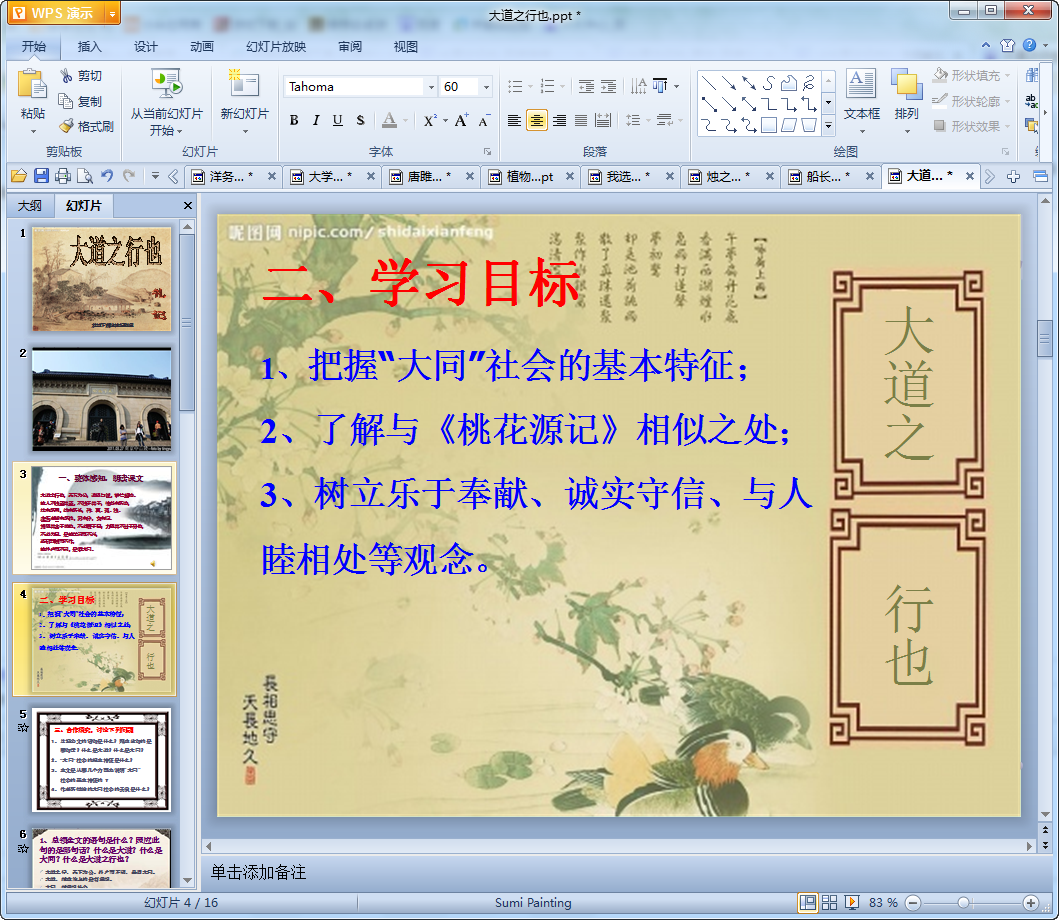Click the undo arrow icon

pyautogui.click(x=107, y=176)
